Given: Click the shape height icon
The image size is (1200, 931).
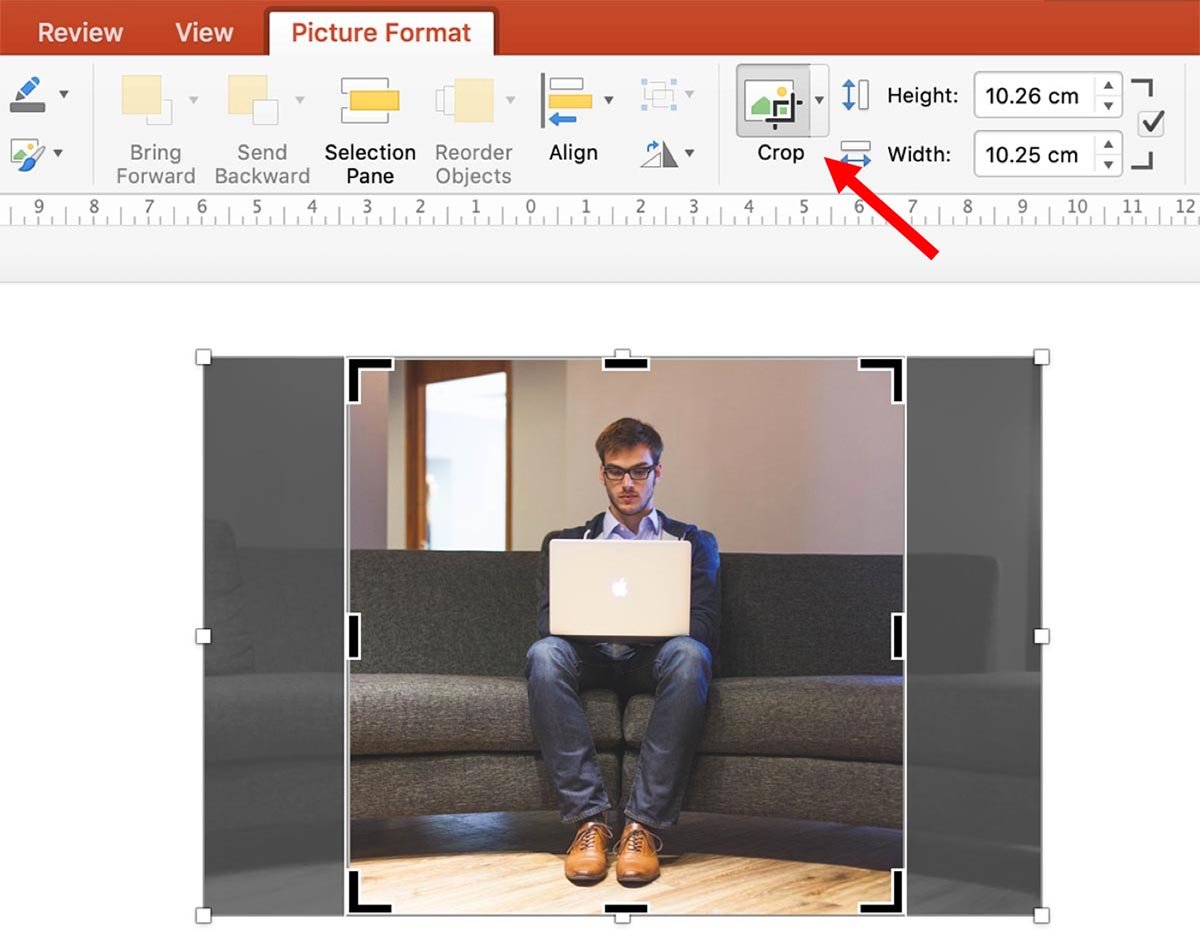Looking at the screenshot, I should click(855, 95).
